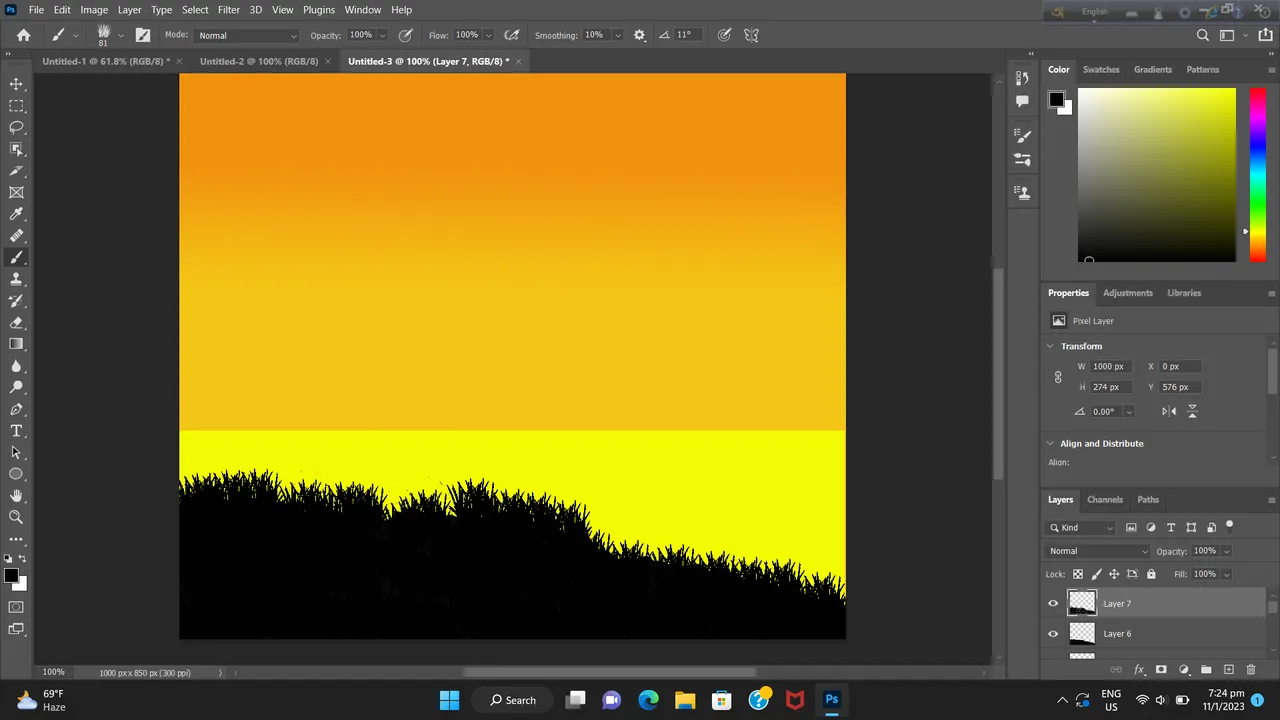Add a layer mask
This screenshot has height=720, width=1280.
point(1161,670)
